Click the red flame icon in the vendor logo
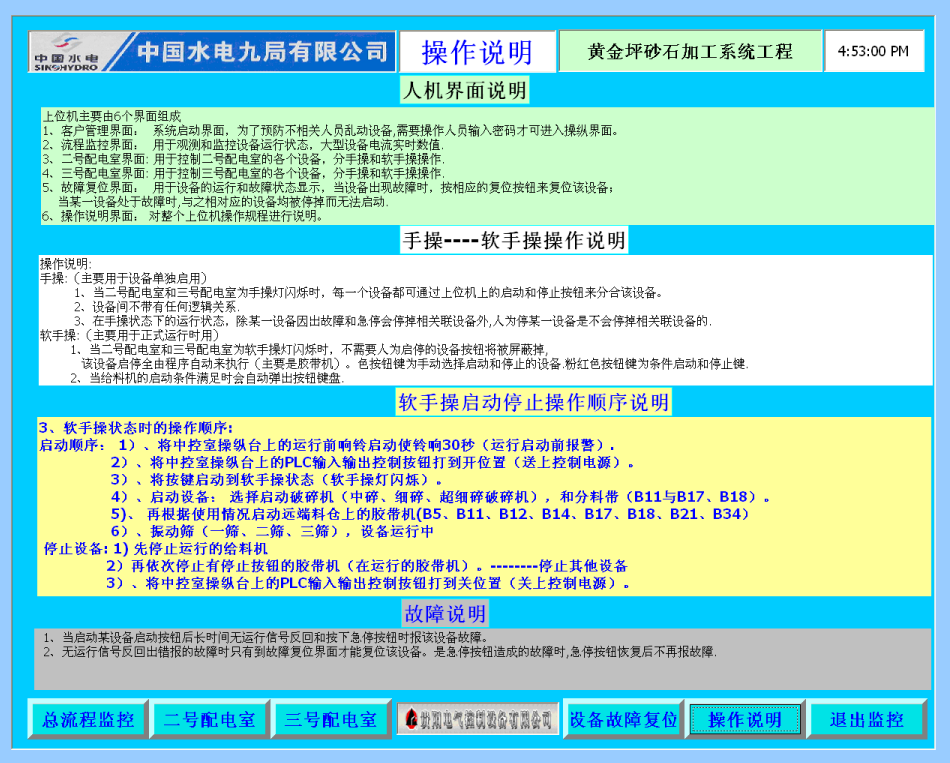 coord(412,718)
